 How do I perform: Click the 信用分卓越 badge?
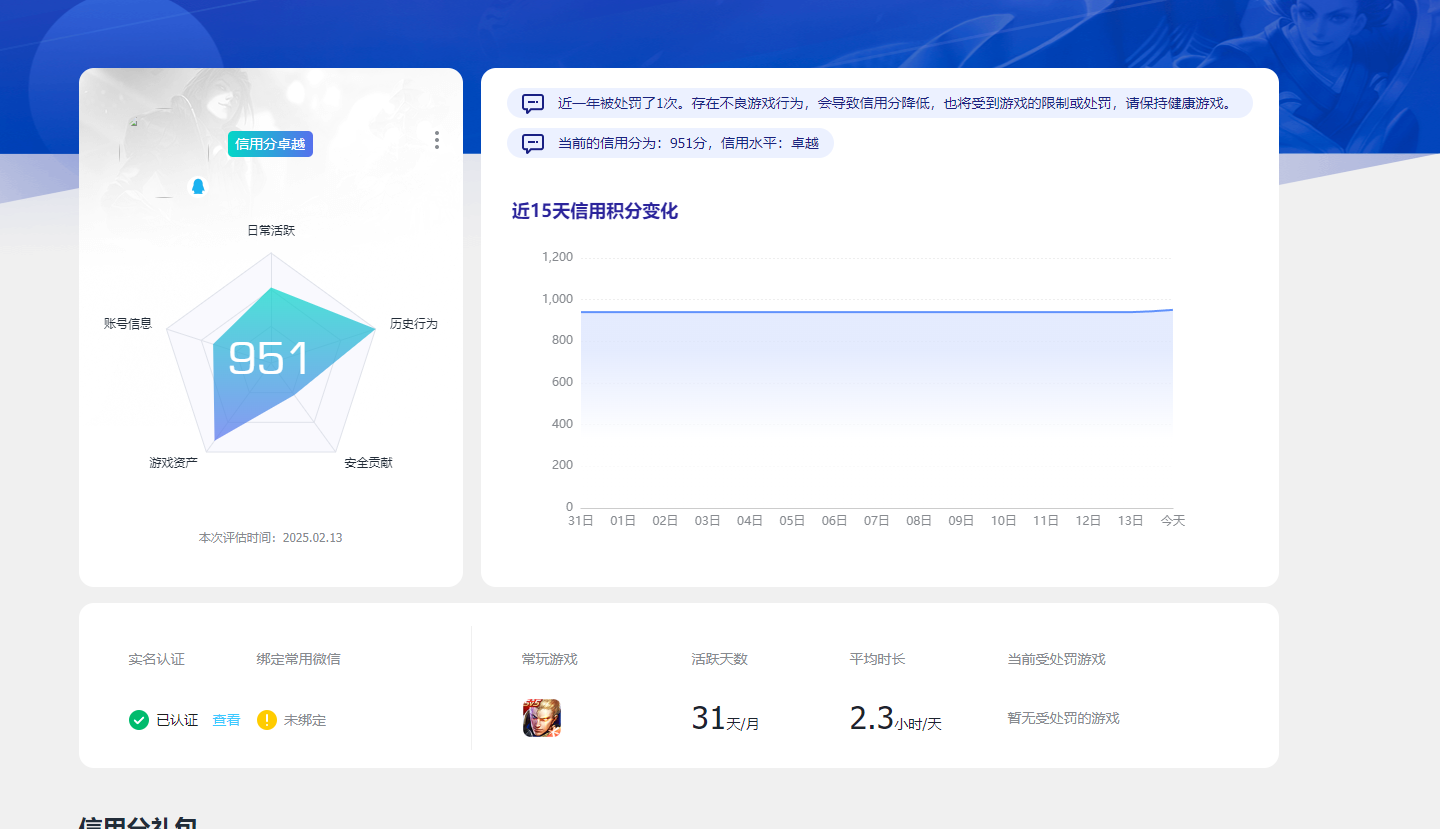click(270, 144)
